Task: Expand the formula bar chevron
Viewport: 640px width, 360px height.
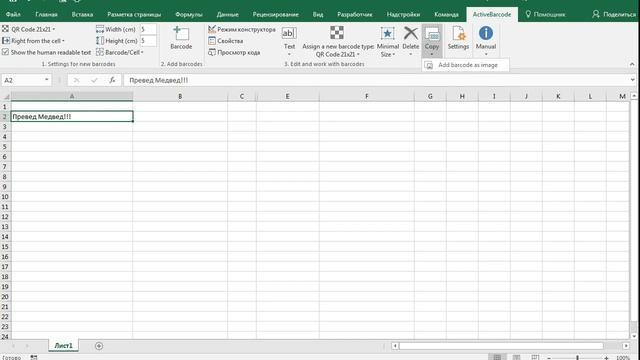Action: (x=632, y=80)
